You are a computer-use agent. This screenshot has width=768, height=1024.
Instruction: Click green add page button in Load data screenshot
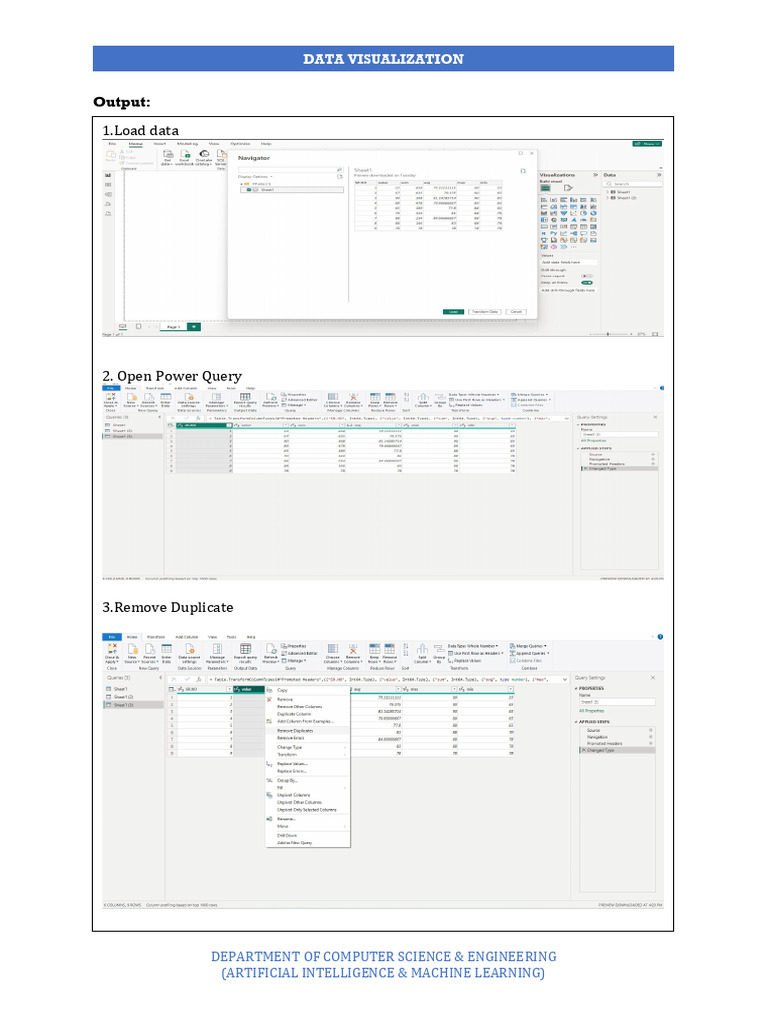193,327
